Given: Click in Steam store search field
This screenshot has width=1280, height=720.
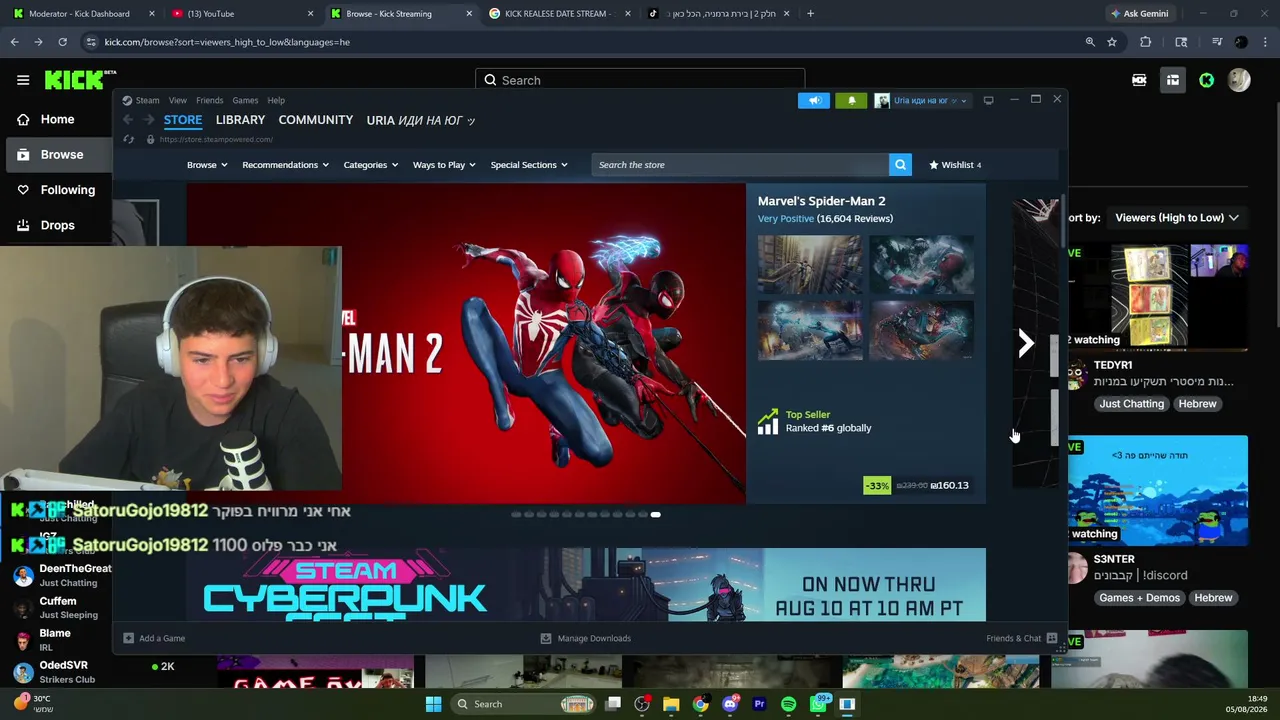Looking at the screenshot, I should tap(740, 165).
